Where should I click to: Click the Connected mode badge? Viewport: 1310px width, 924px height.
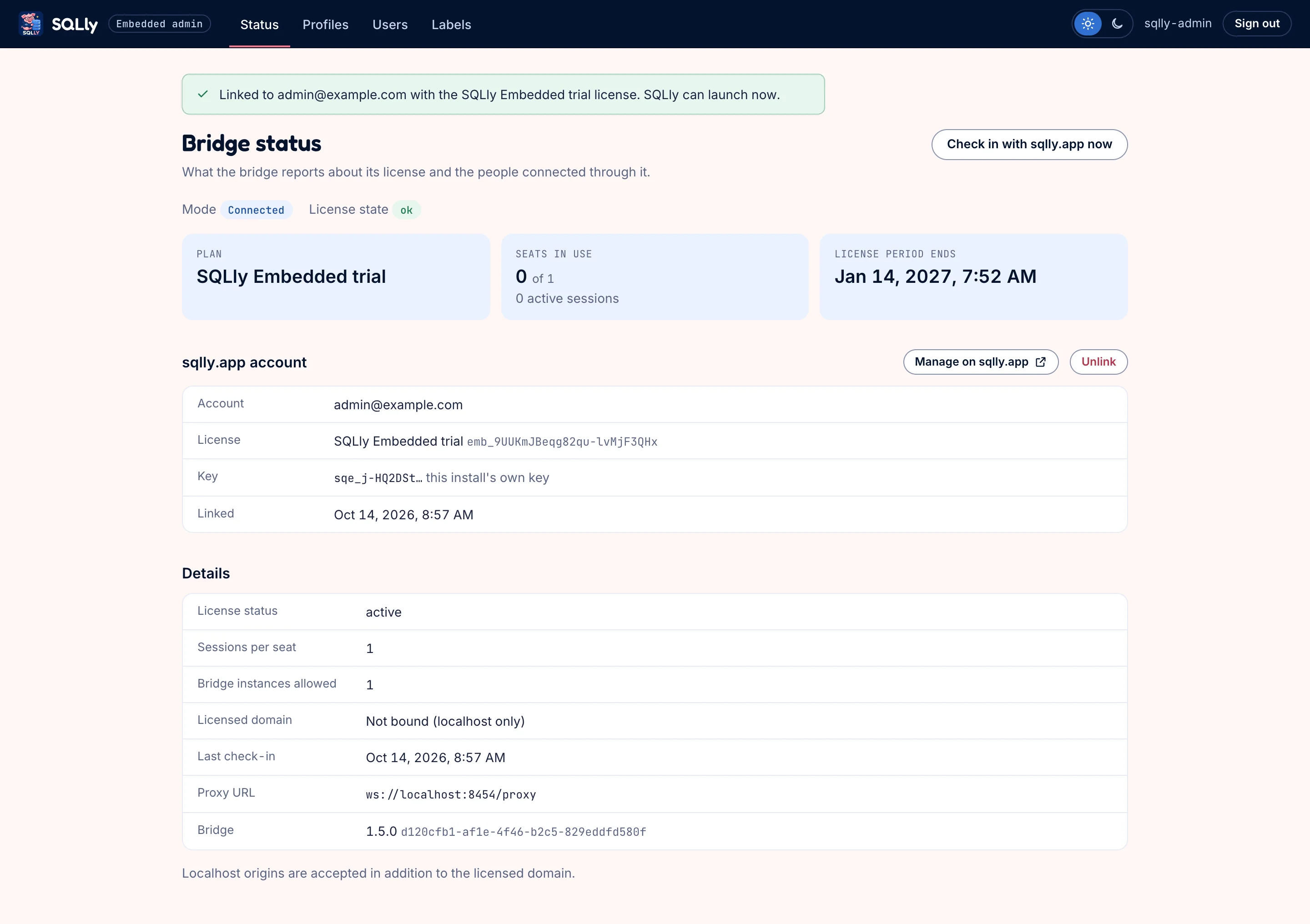(x=256, y=210)
